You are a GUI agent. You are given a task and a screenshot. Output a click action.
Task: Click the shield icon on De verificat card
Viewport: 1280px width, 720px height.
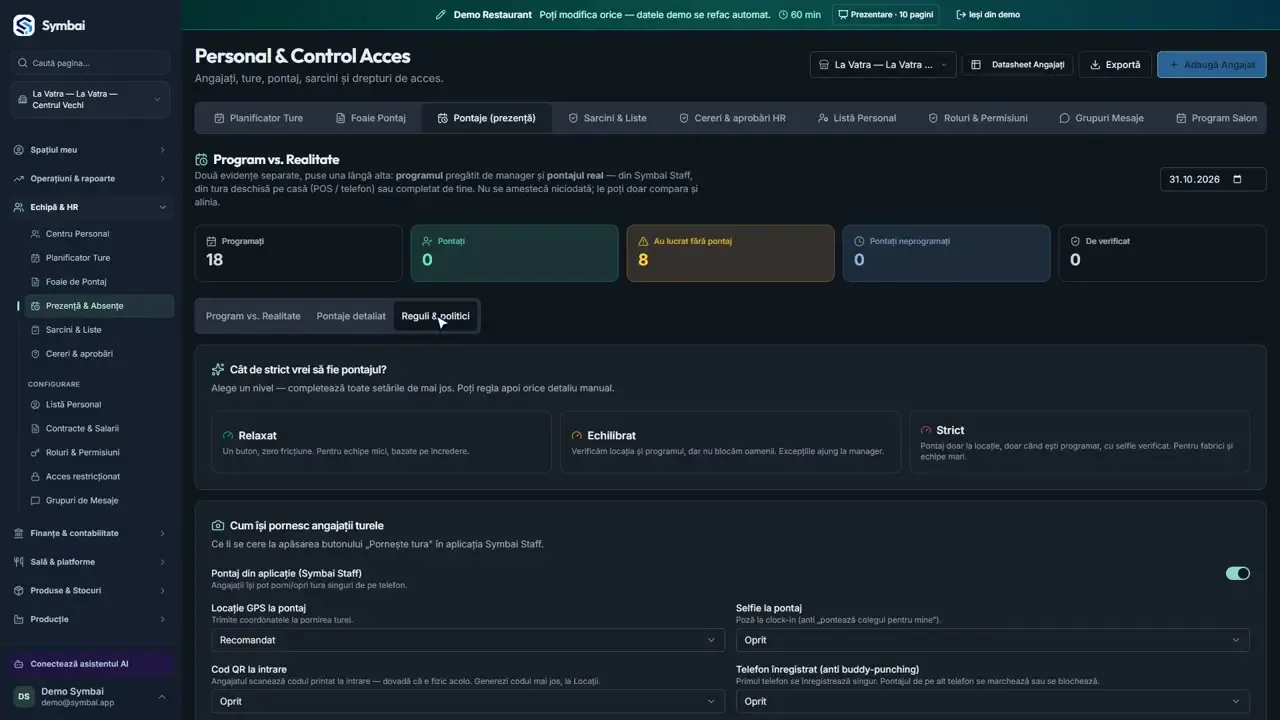[x=1075, y=241]
